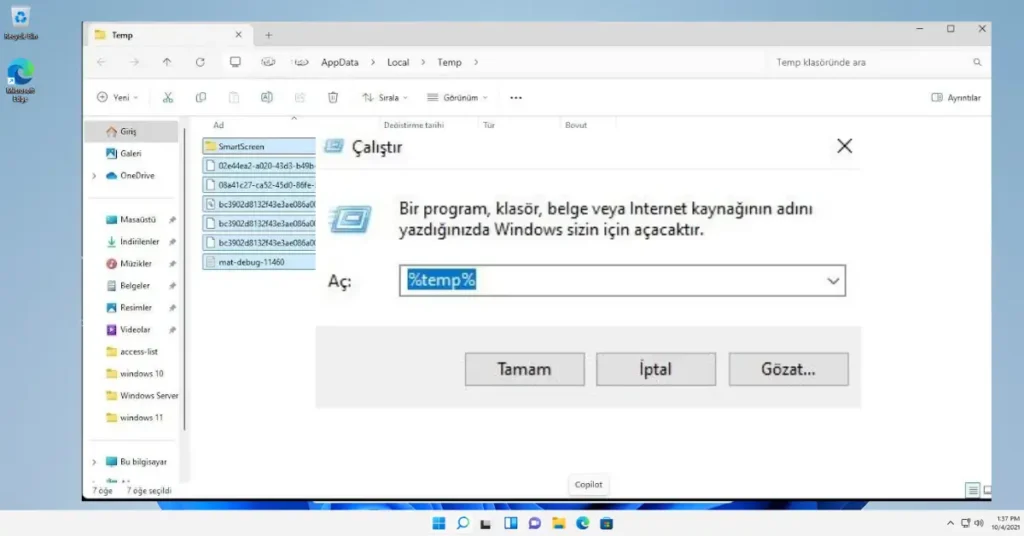
Task: Open Microsoft Store from taskbar
Action: pos(607,523)
